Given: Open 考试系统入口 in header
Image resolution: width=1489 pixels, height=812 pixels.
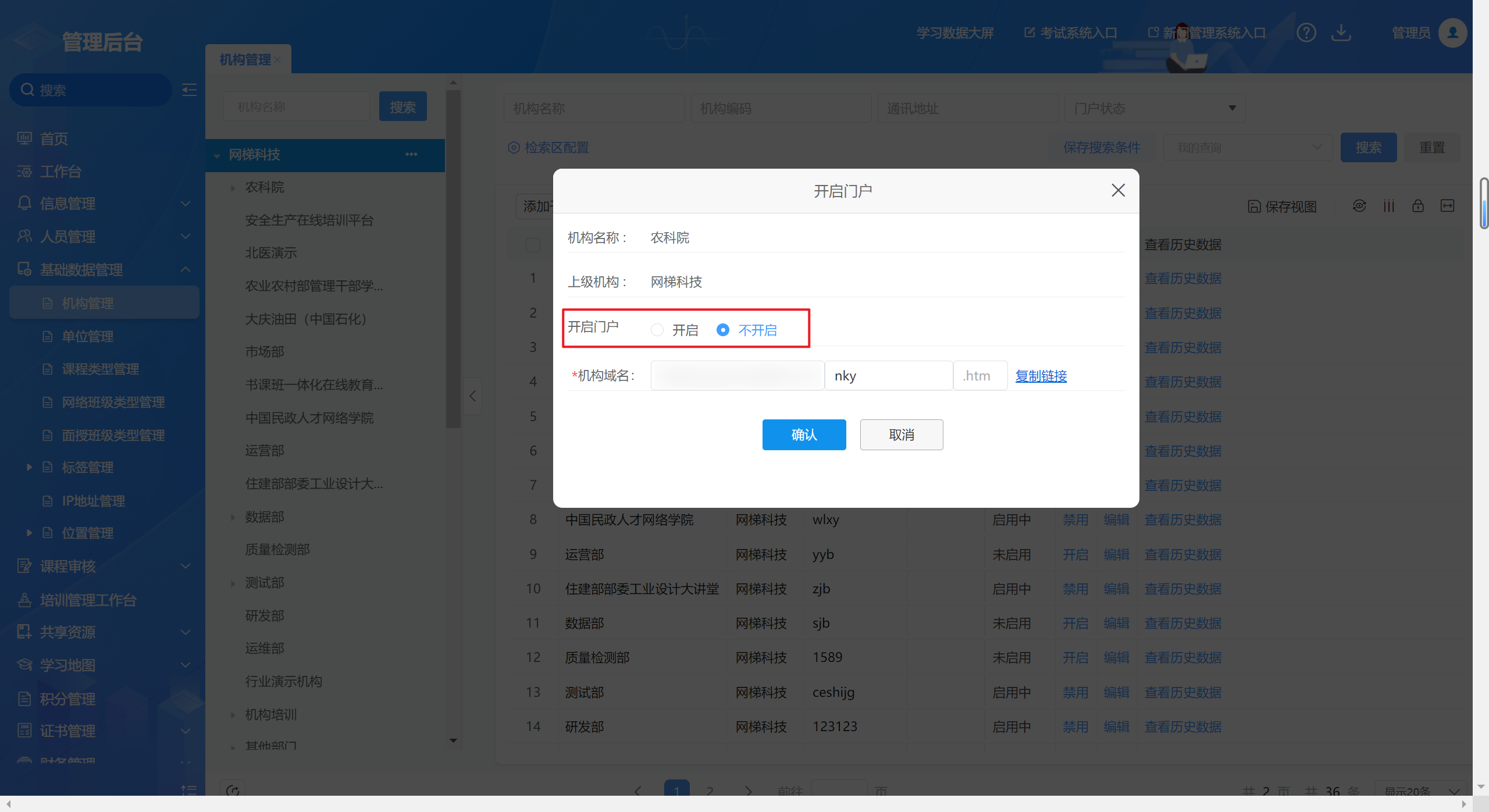Looking at the screenshot, I should tap(1070, 33).
